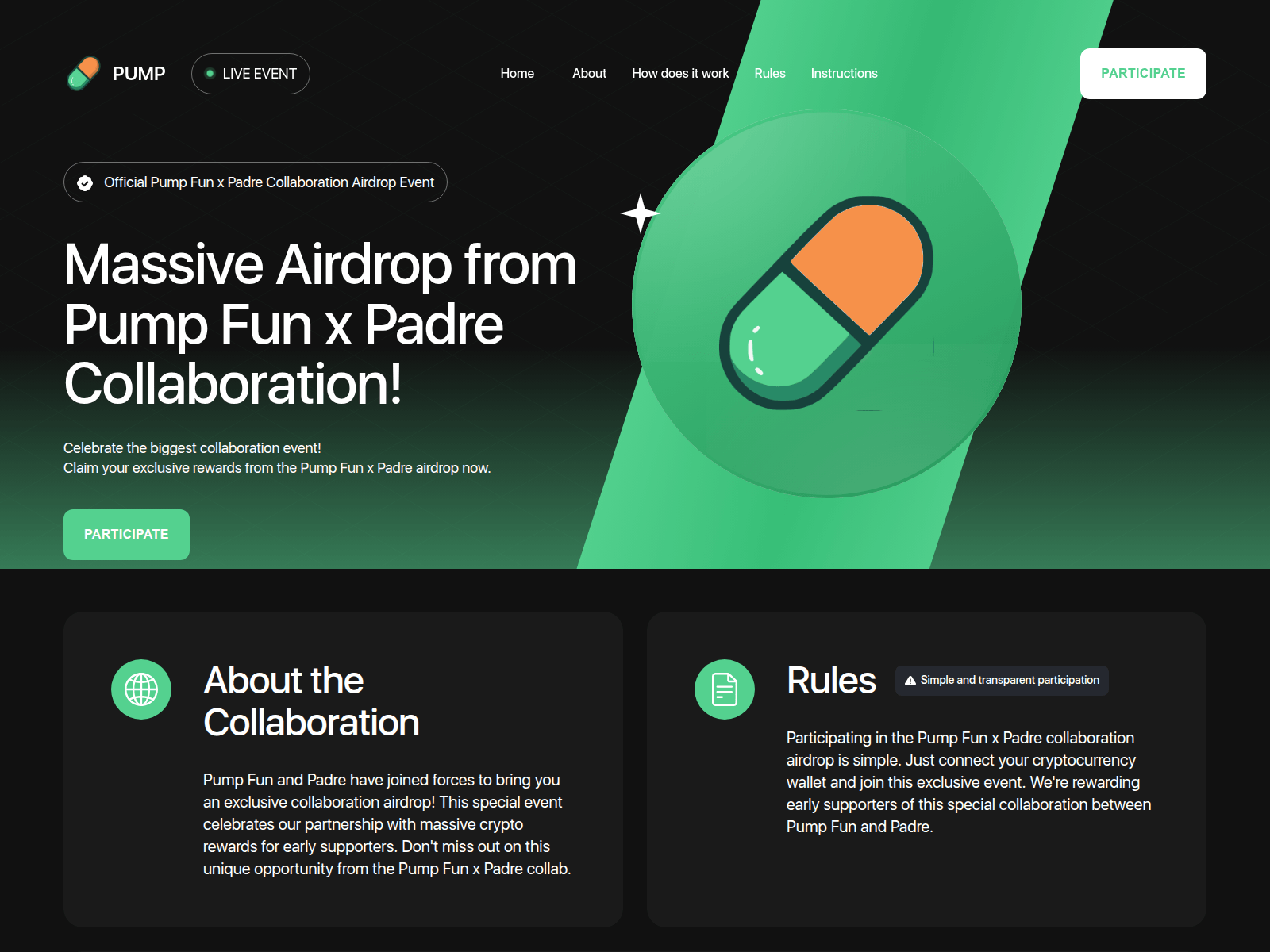This screenshot has width=1270, height=952.
Task: Click the PUMP brand name text
Action: point(139,74)
